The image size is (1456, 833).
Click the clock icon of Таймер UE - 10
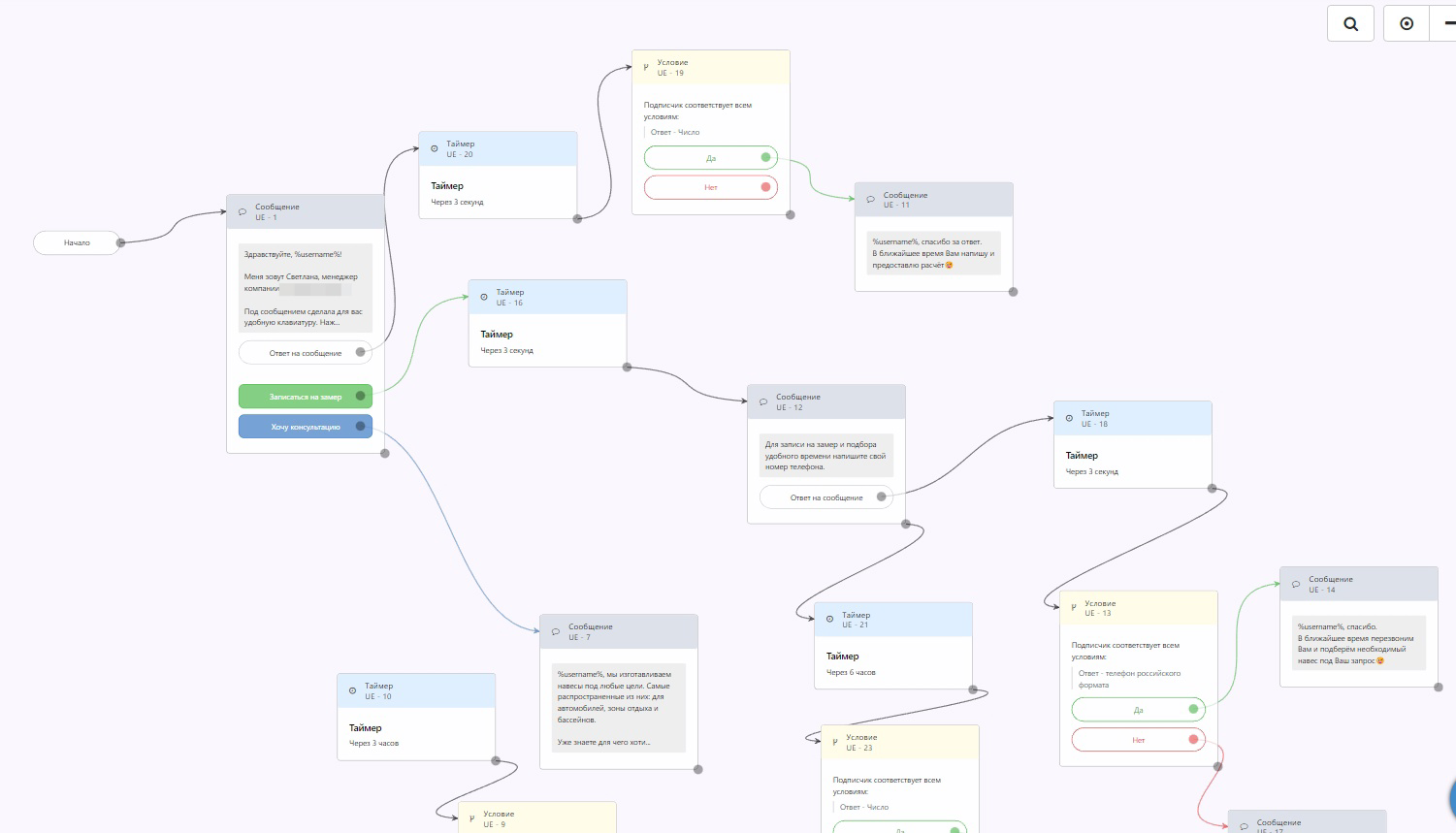click(352, 690)
